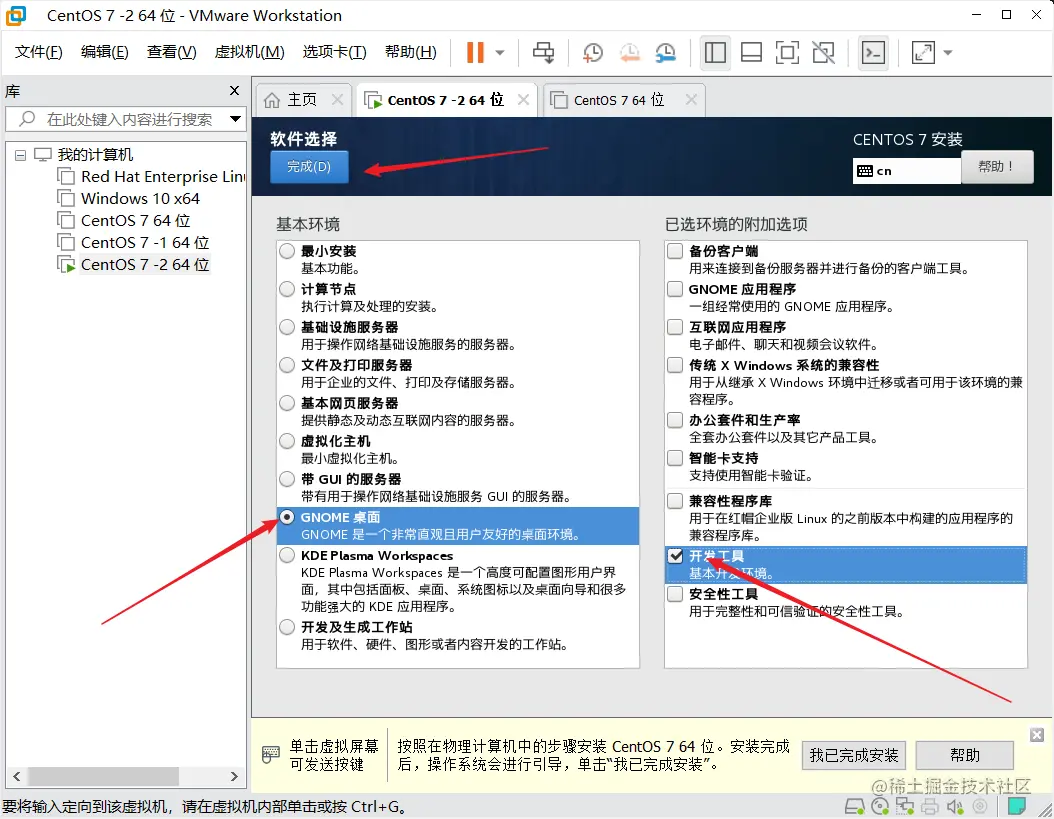1054x819 pixels.
Task: Click the pause virtual machine icon
Action: [x=475, y=52]
